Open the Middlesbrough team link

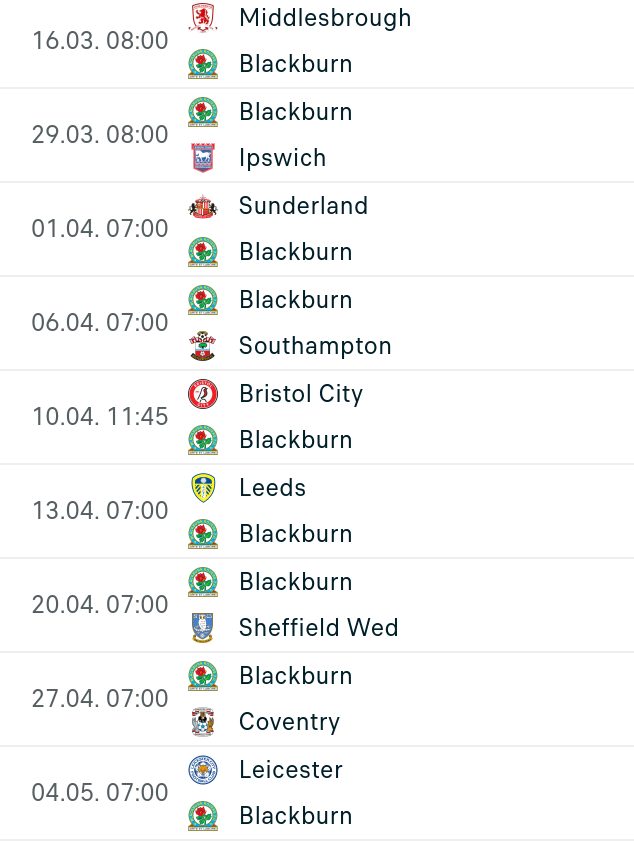point(325,18)
